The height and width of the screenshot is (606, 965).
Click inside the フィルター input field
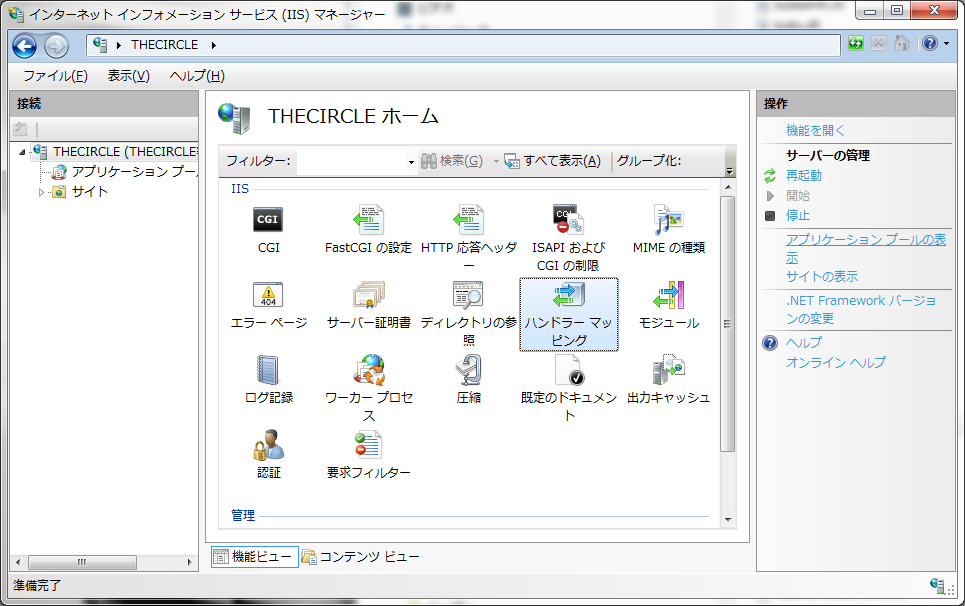pos(351,162)
